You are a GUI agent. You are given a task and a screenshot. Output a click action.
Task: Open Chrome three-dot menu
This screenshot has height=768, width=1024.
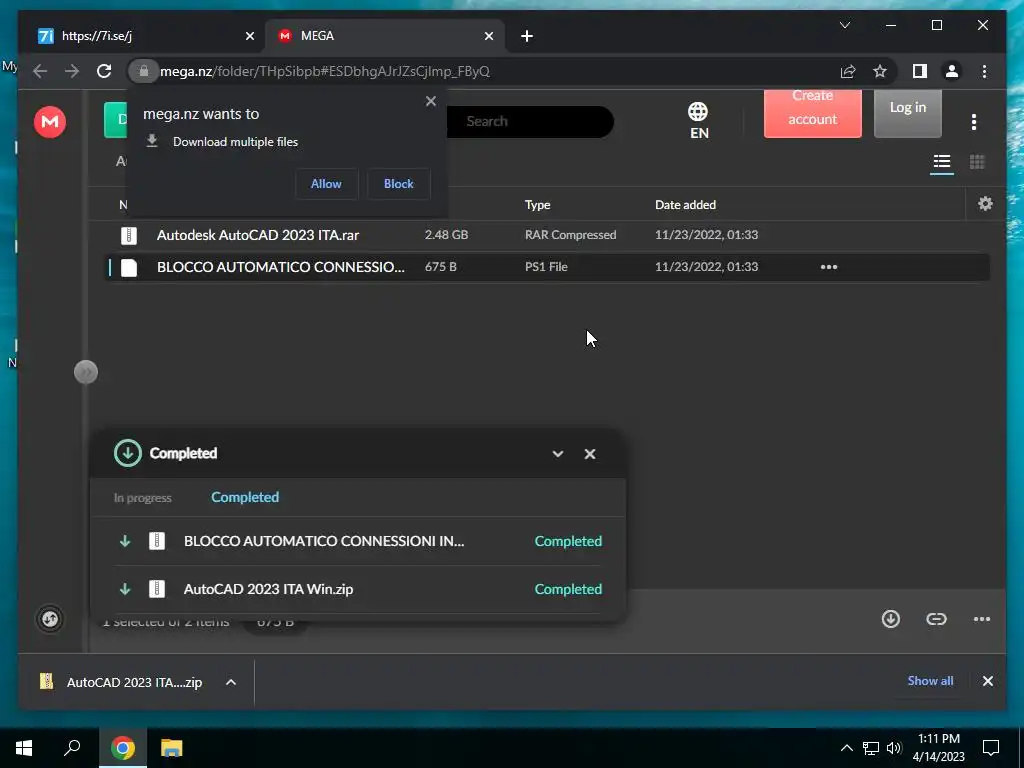click(984, 71)
